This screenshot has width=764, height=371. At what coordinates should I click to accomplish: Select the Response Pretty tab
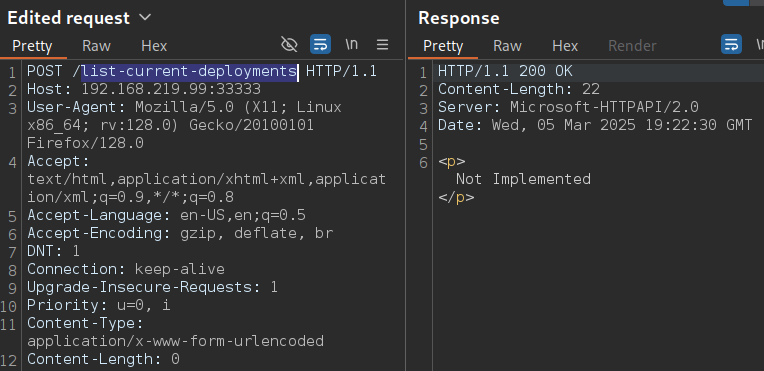click(443, 46)
